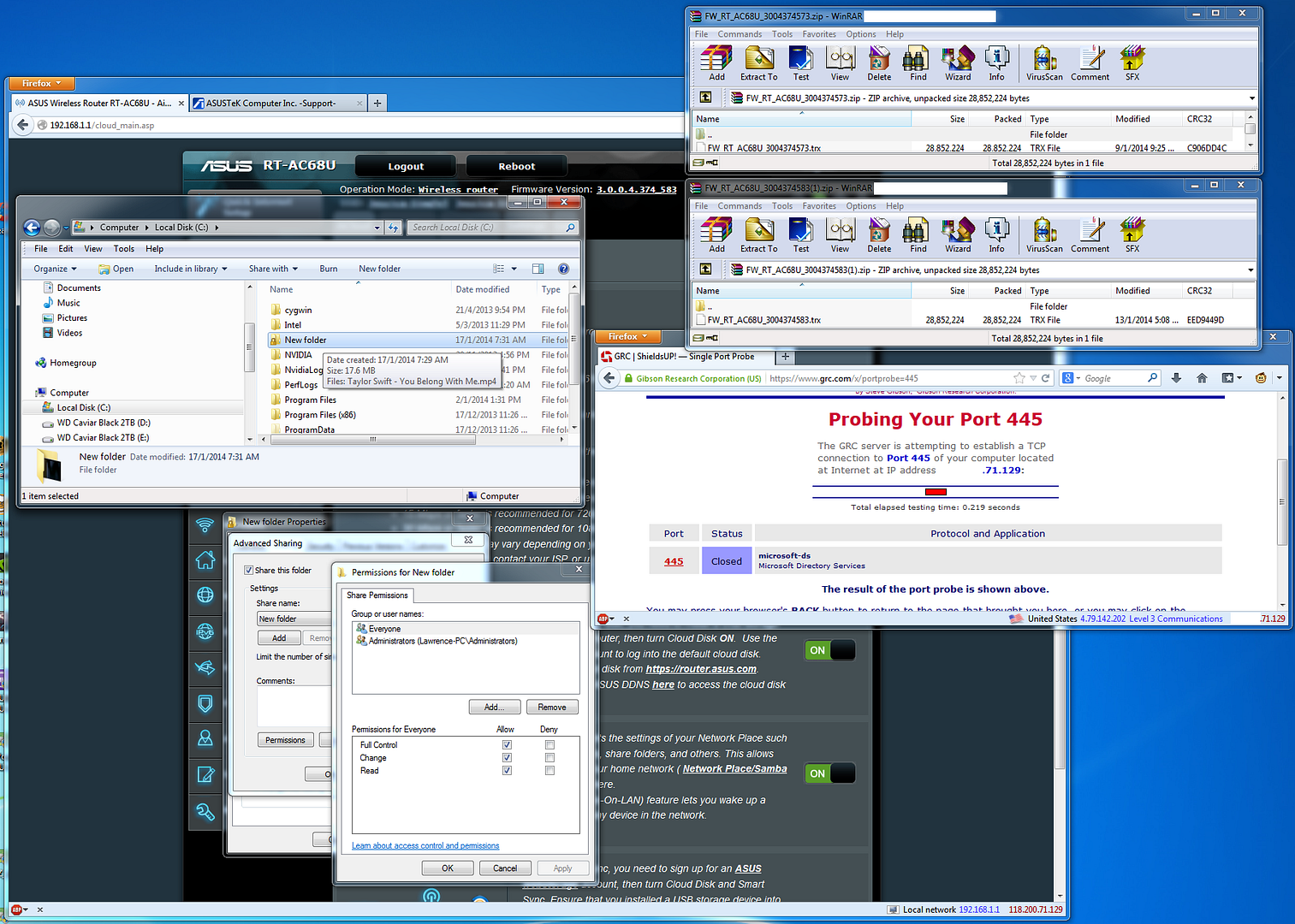This screenshot has height=924, width=1295.
Task: Go up one level in upper WinRAR
Action: pos(705,98)
